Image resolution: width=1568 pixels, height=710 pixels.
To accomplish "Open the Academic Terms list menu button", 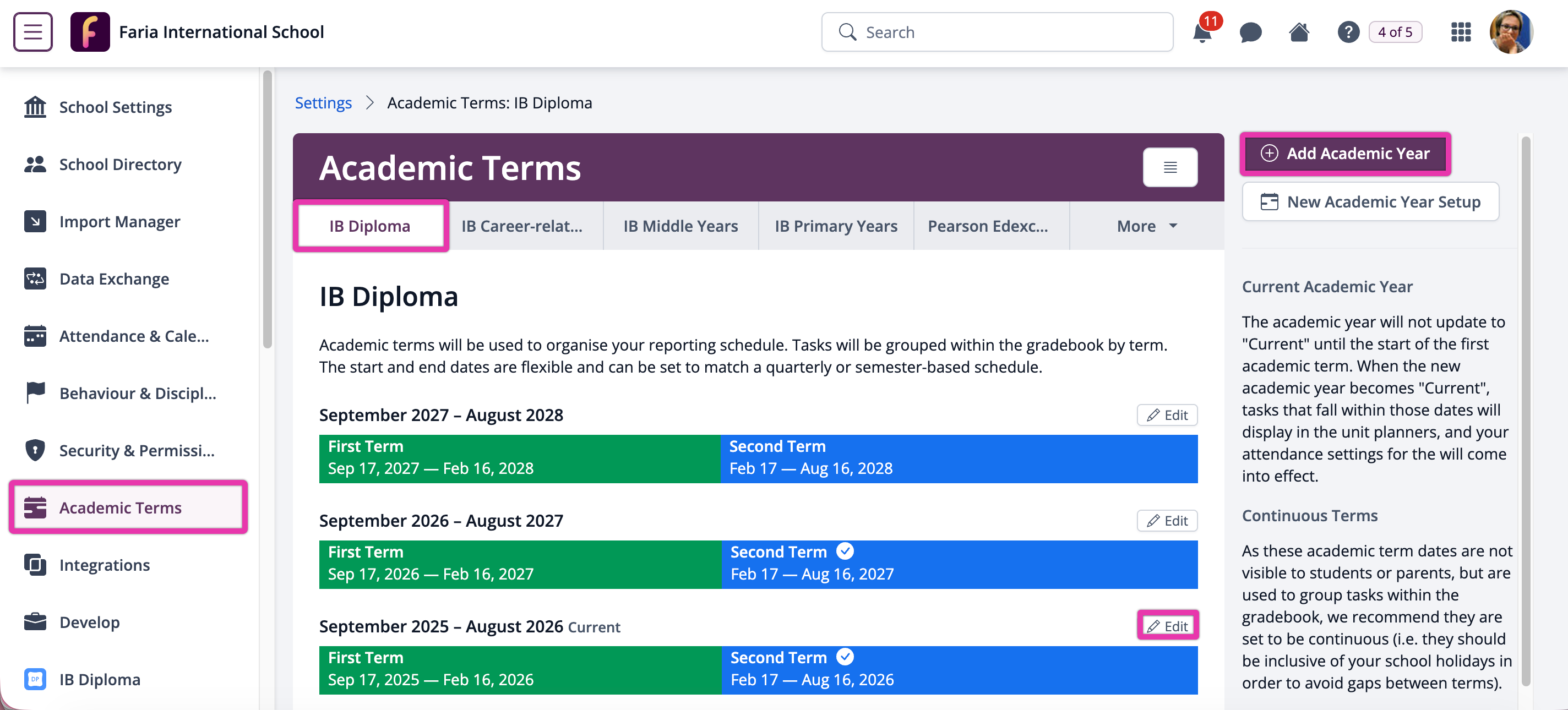I will [x=1170, y=167].
